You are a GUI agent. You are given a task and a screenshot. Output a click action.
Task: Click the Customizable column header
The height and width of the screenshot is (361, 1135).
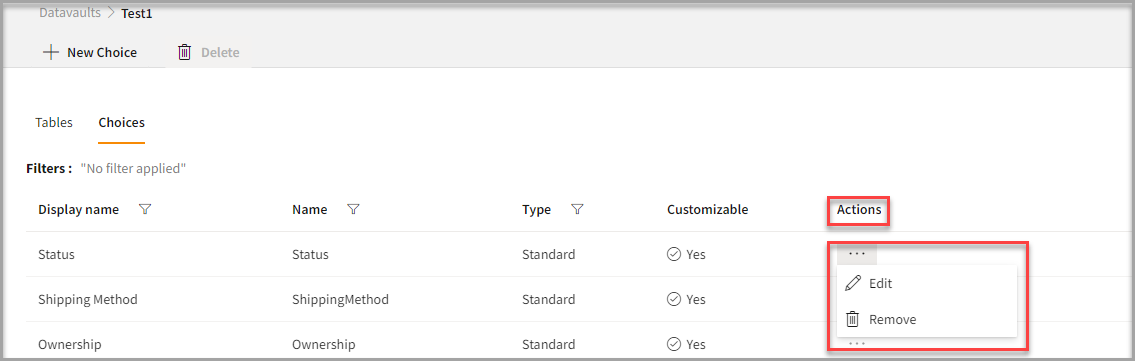pos(707,210)
